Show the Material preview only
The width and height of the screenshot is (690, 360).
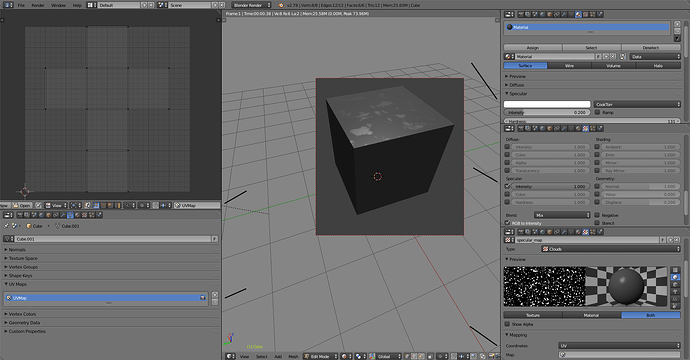click(592, 315)
